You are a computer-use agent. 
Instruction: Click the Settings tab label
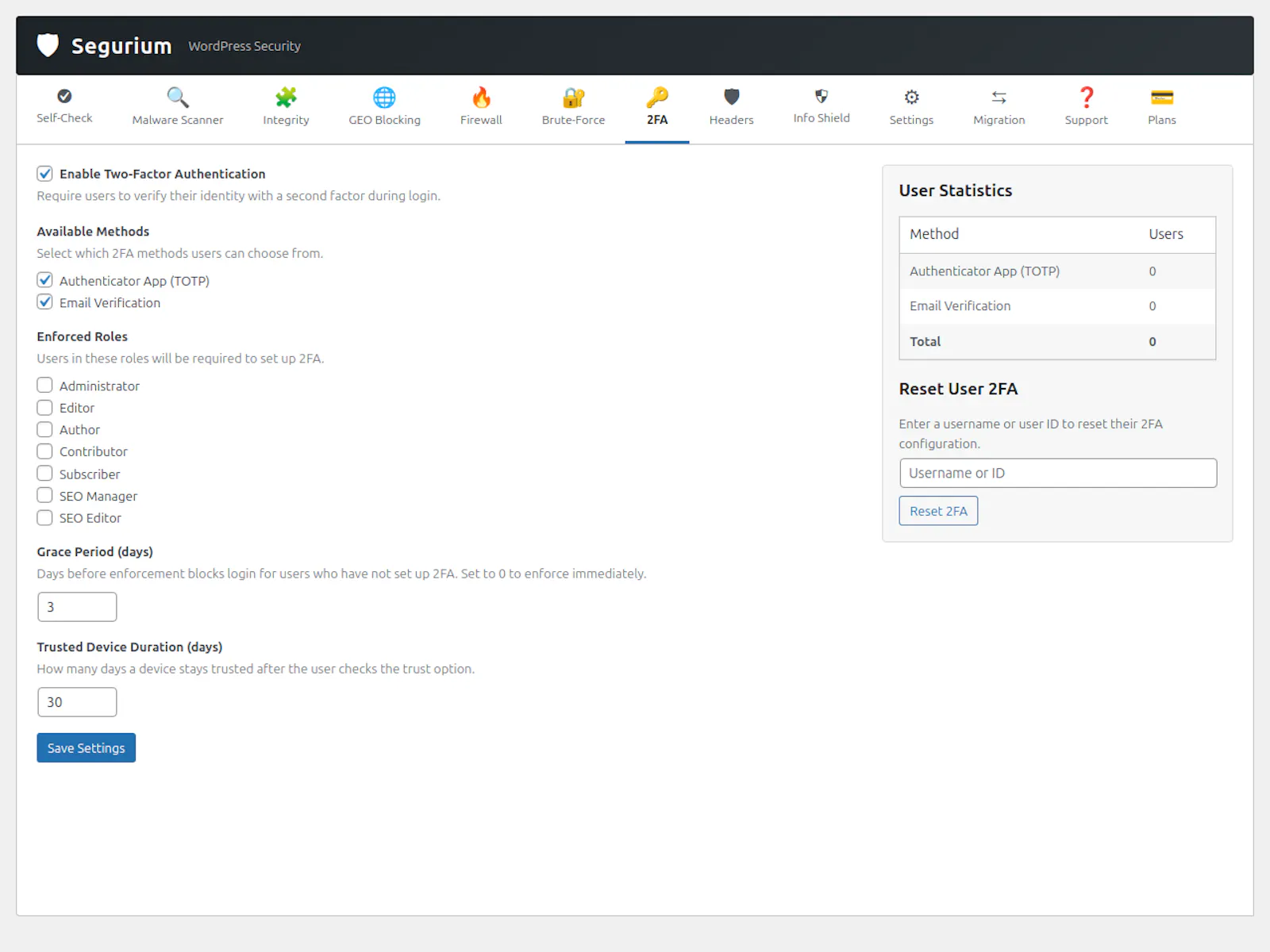[x=911, y=120]
